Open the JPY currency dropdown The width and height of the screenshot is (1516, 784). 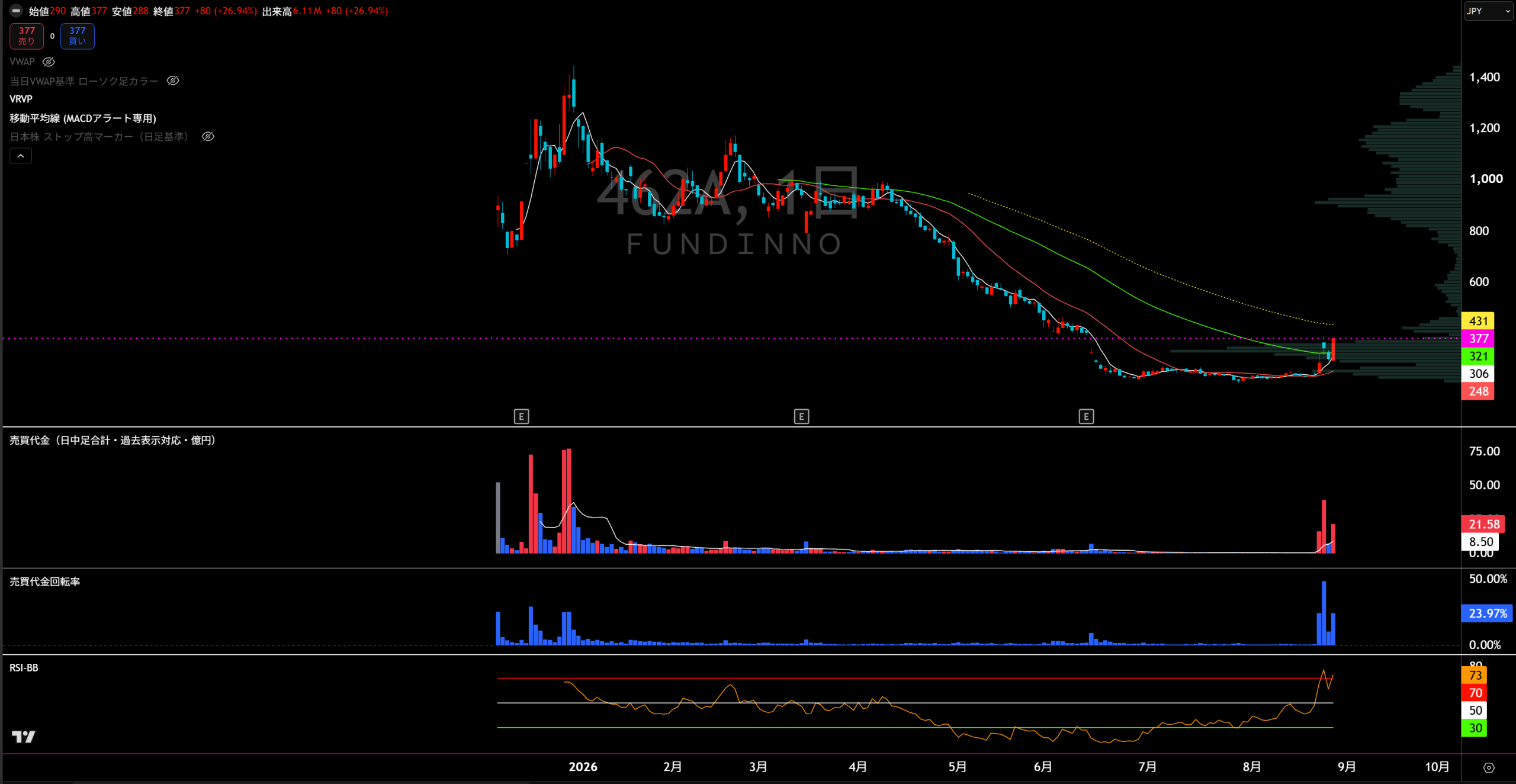coord(1489,11)
